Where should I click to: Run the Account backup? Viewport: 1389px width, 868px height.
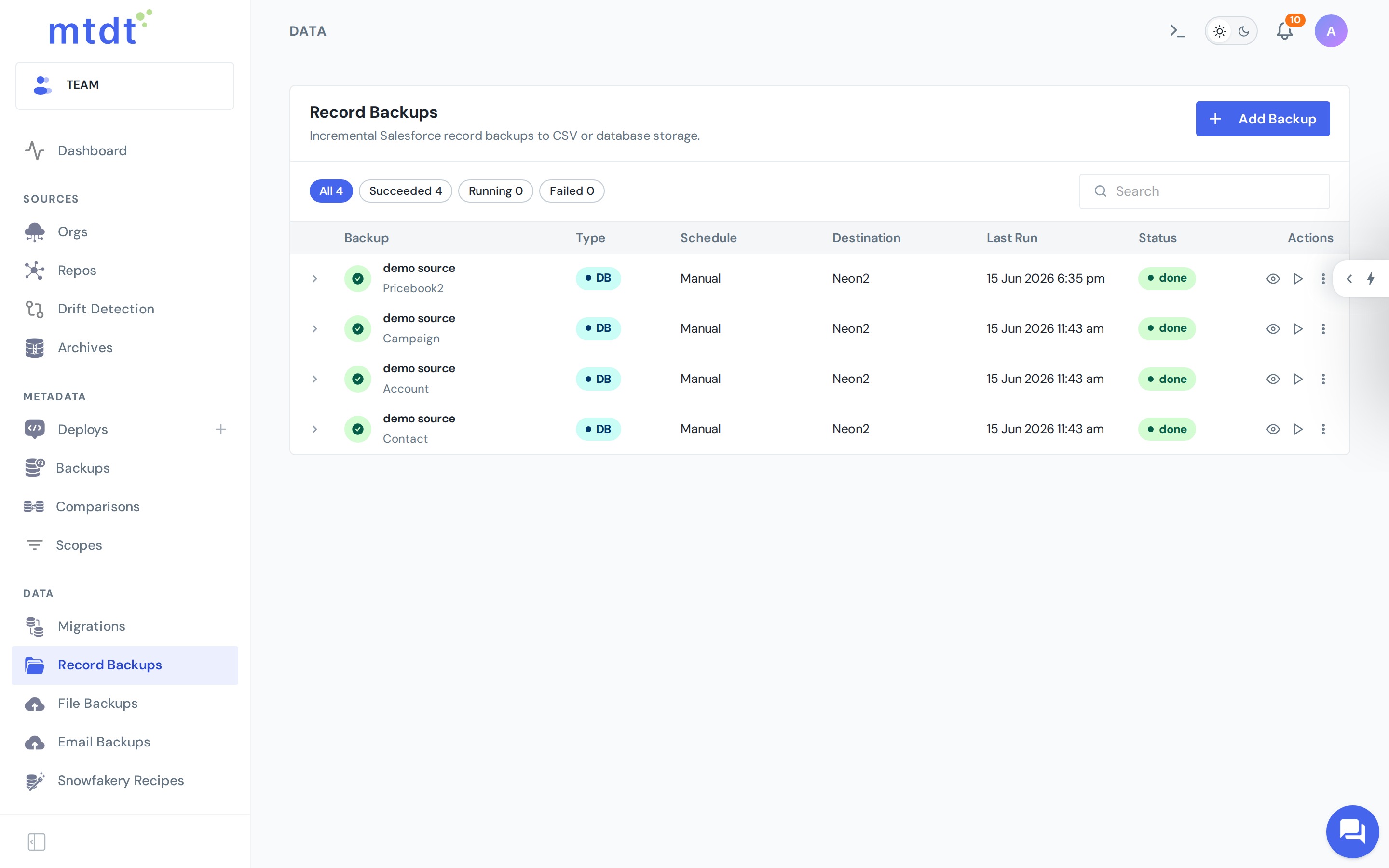click(x=1298, y=379)
